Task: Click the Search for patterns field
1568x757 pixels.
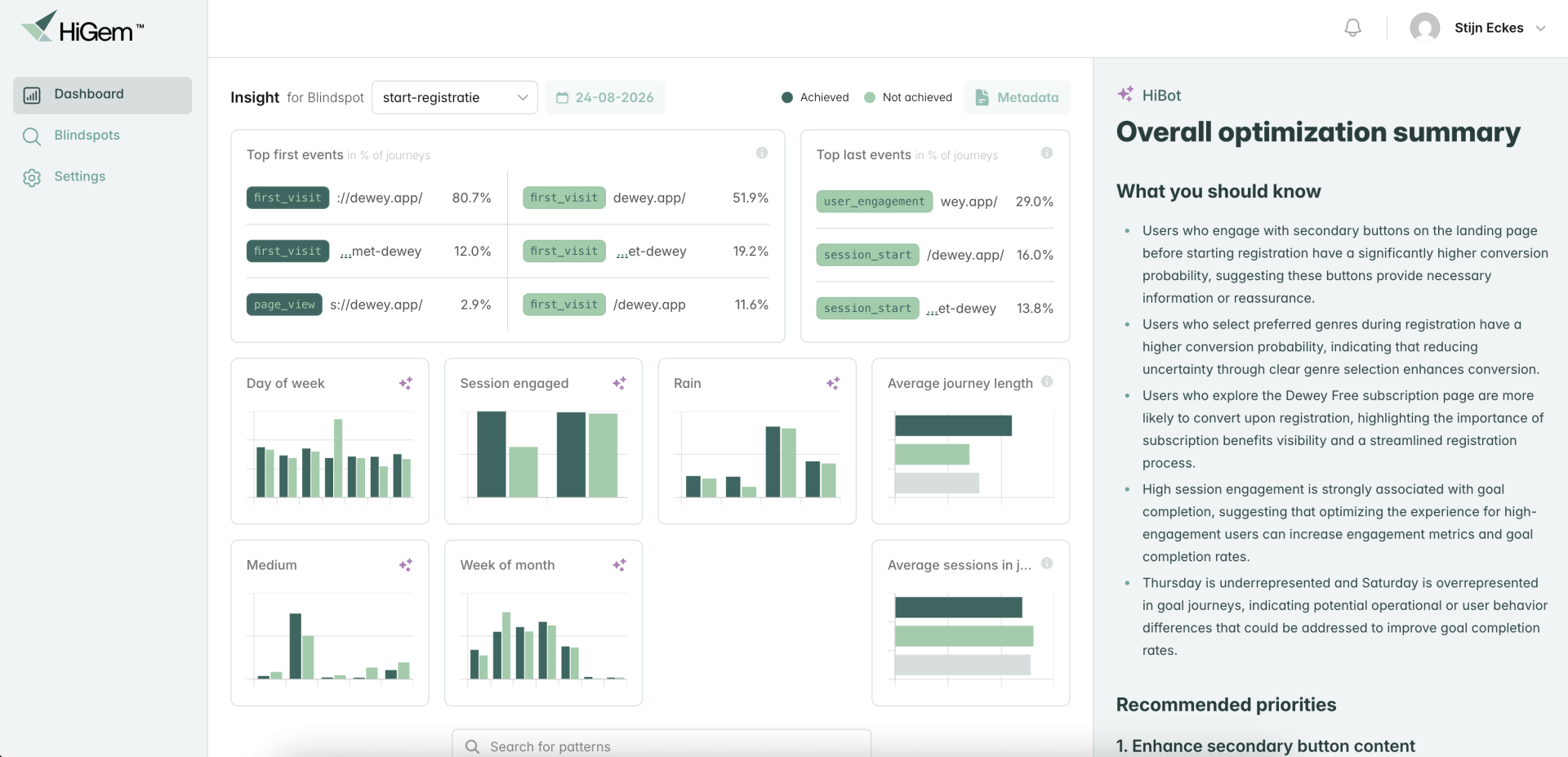Action: pyautogui.click(x=661, y=746)
